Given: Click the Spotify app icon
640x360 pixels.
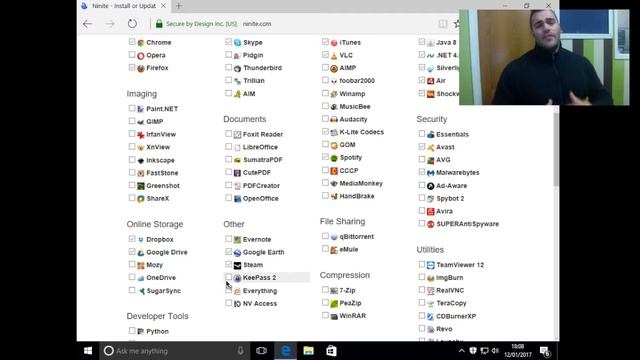Looking at the screenshot, I should pyautogui.click(x=334, y=158).
